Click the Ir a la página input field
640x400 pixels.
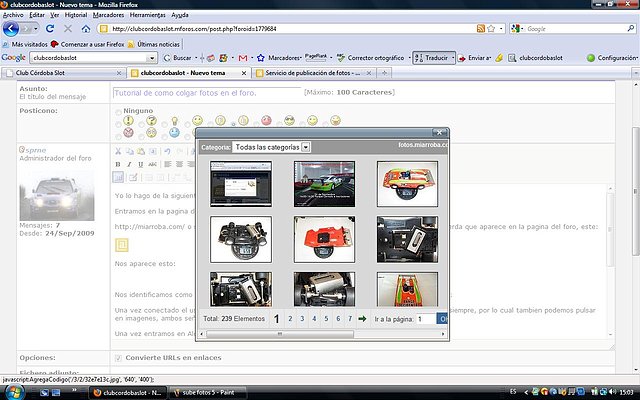tap(427, 319)
